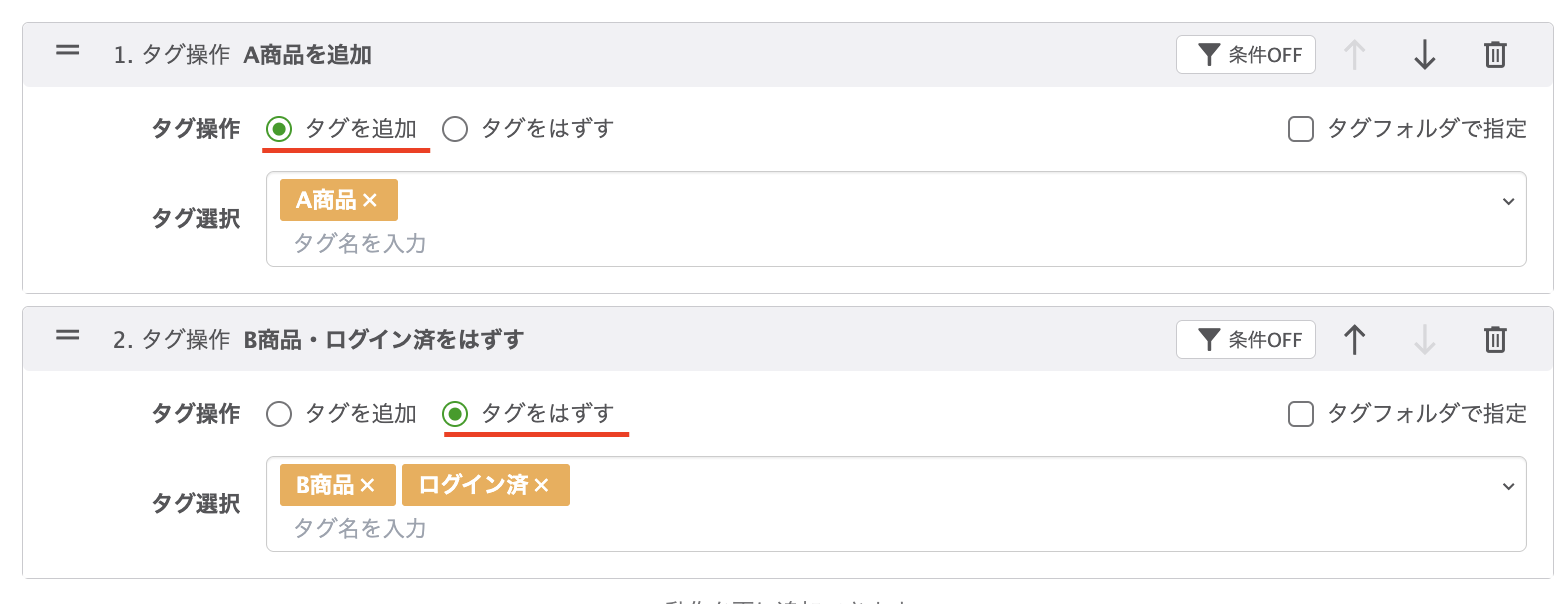Viewport: 1562px width, 604px height.
Task: Delete the B商品・ログイン済をはずす action block
Action: (1495, 339)
